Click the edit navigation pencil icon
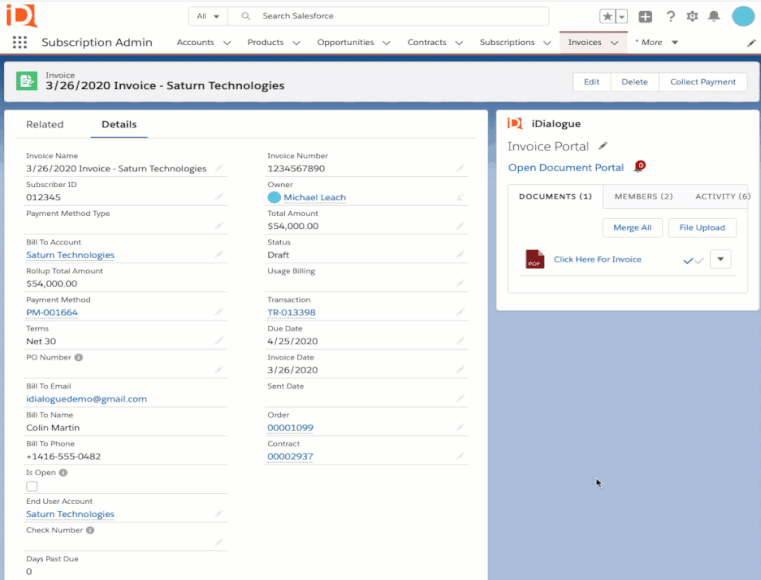Image resolution: width=761 pixels, height=580 pixels. coord(751,43)
